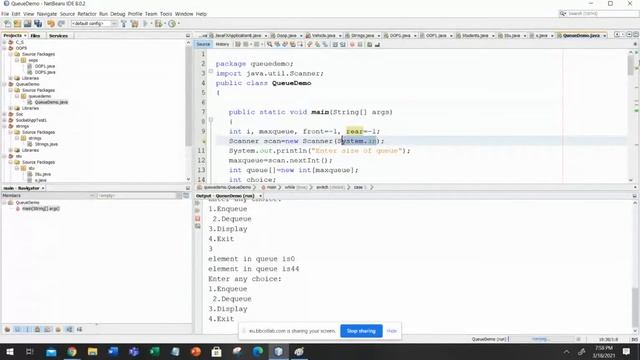Click the Open Project toolbar icon
Image resolution: width=640 pixels, height=360 pixels.
pos(28,24)
